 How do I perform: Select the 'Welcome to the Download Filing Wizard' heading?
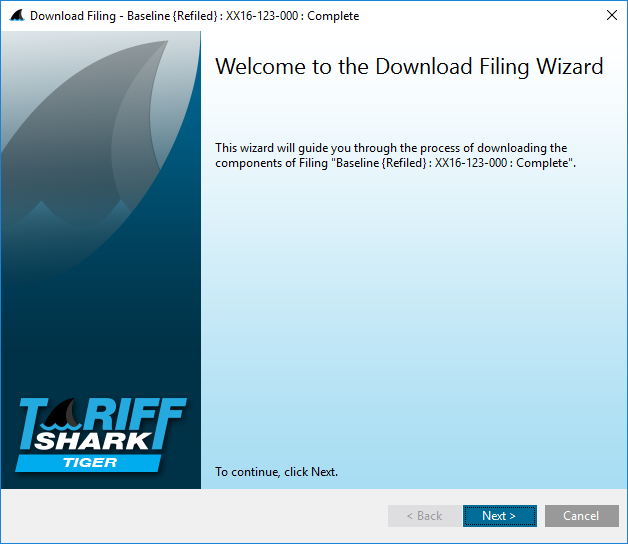tap(409, 66)
